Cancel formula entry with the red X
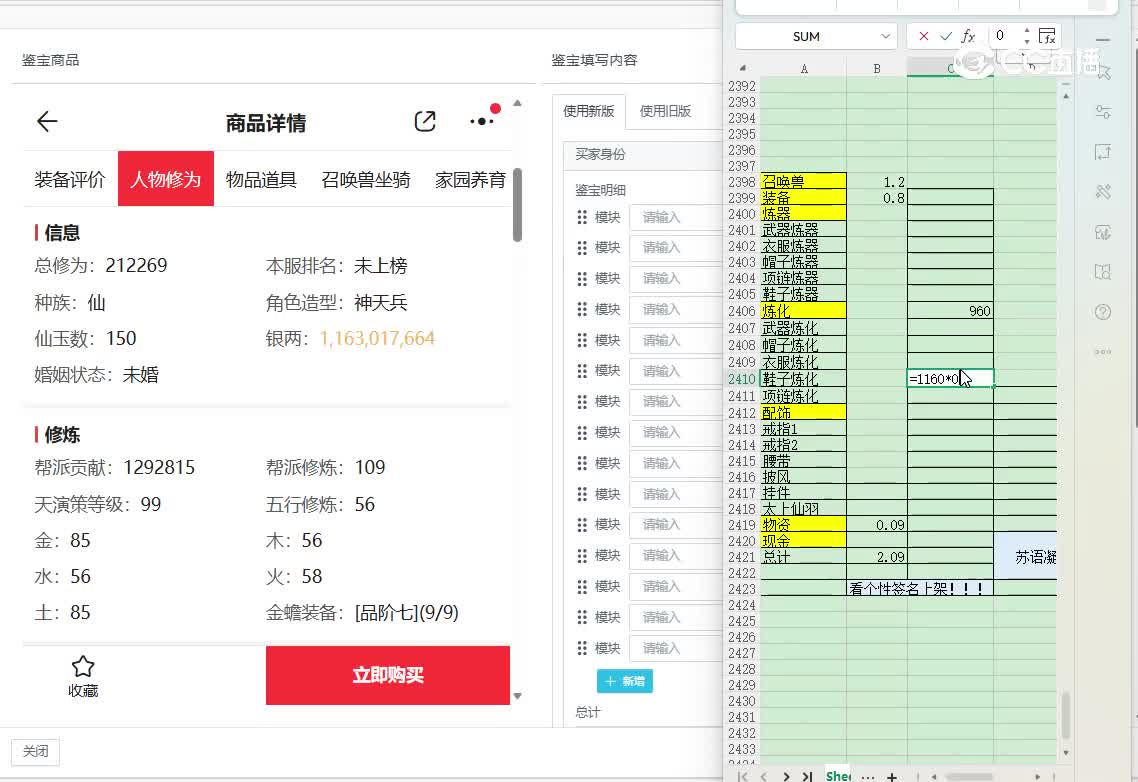 coord(923,36)
